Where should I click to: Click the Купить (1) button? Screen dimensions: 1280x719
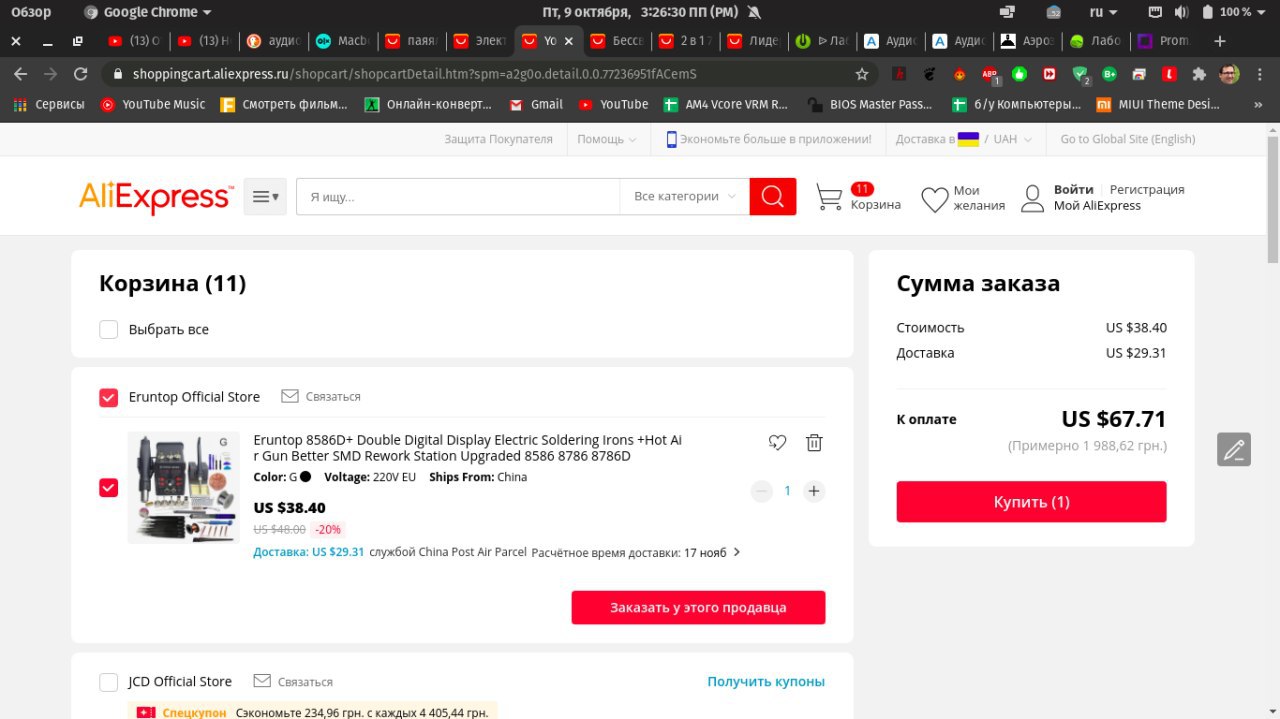[x=1031, y=502]
